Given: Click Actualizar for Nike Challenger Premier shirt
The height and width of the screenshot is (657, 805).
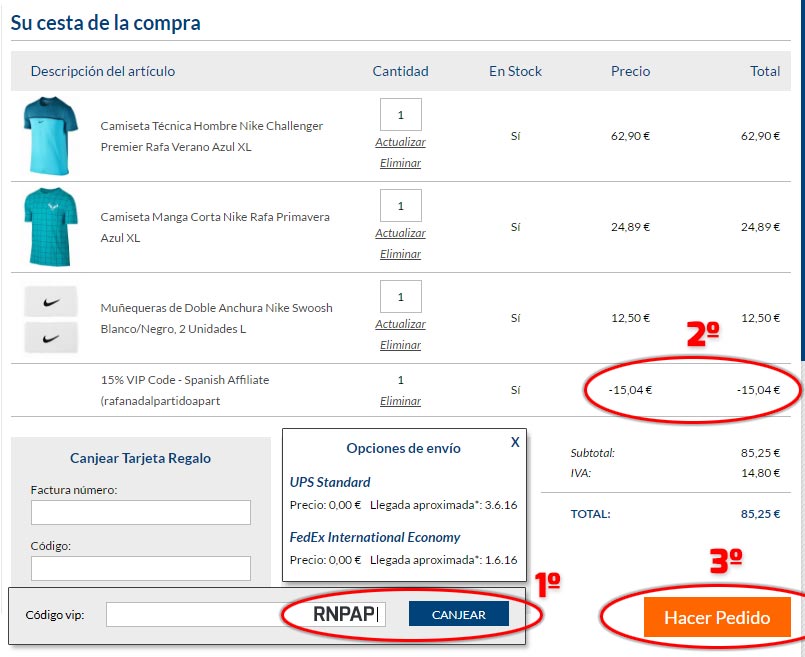Looking at the screenshot, I should (400, 142).
